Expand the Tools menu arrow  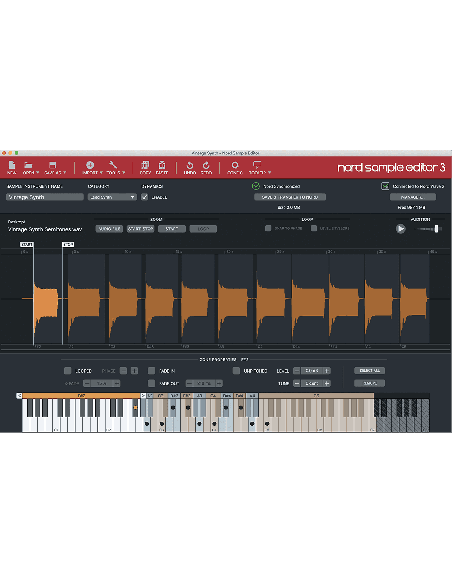coord(123,172)
